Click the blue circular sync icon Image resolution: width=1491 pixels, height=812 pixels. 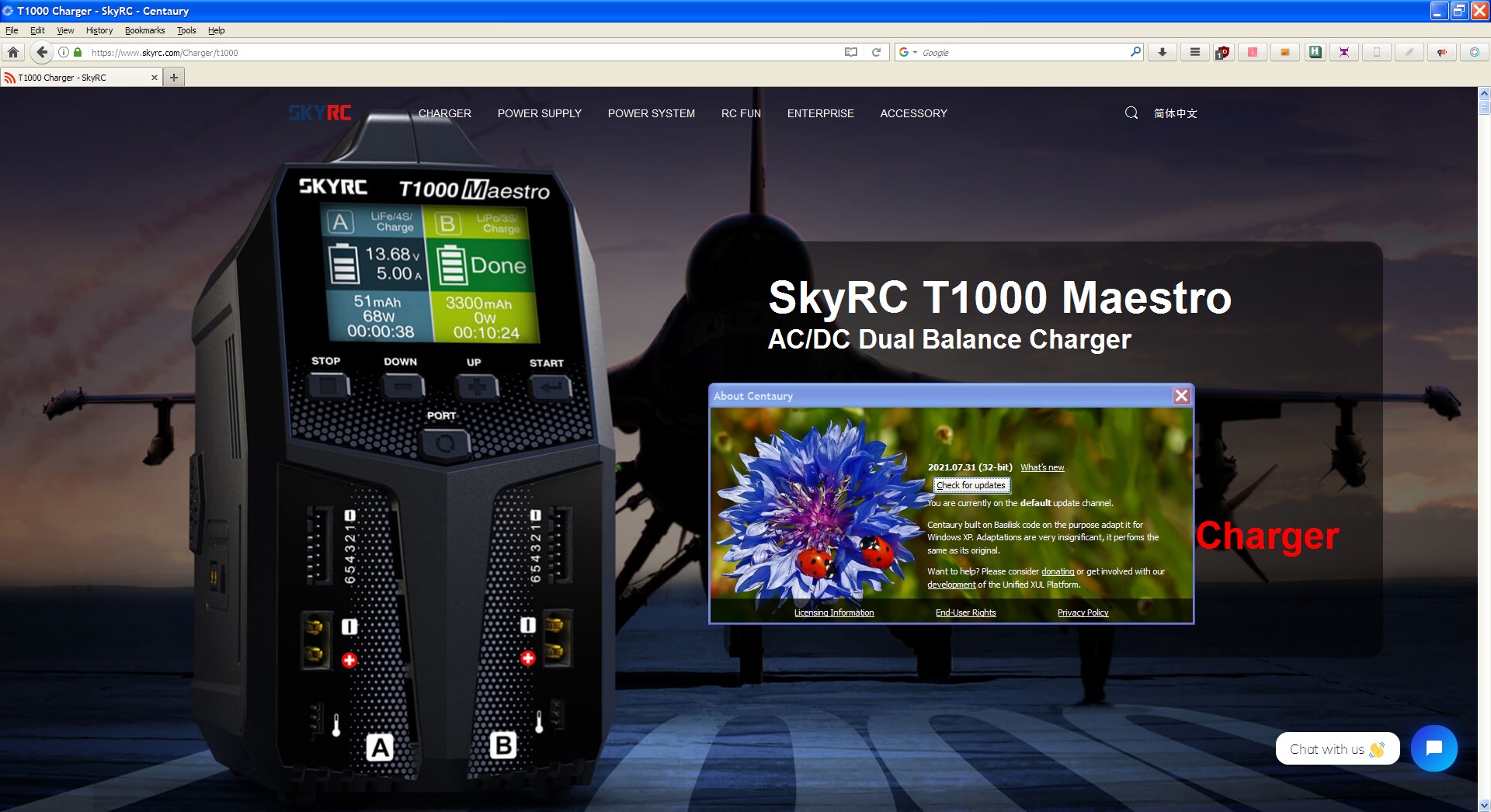[x=1474, y=52]
